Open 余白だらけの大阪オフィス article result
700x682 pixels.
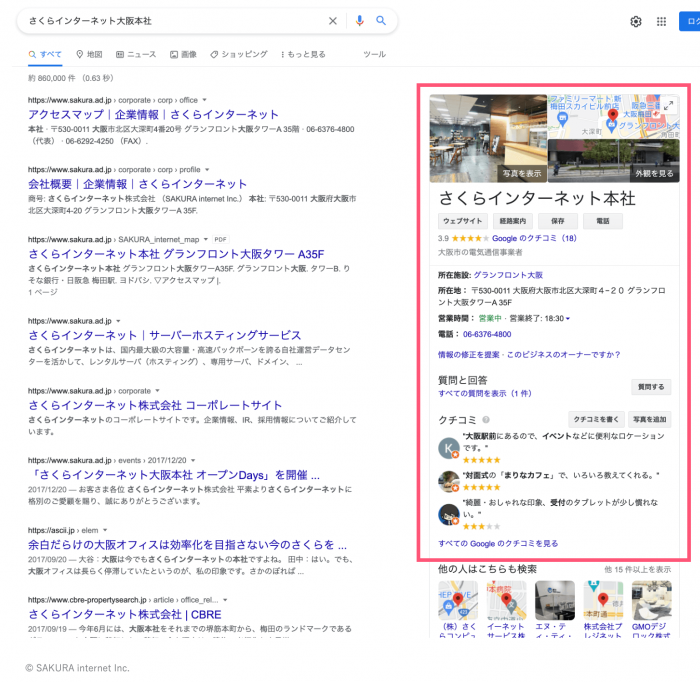click(x=188, y=545)
